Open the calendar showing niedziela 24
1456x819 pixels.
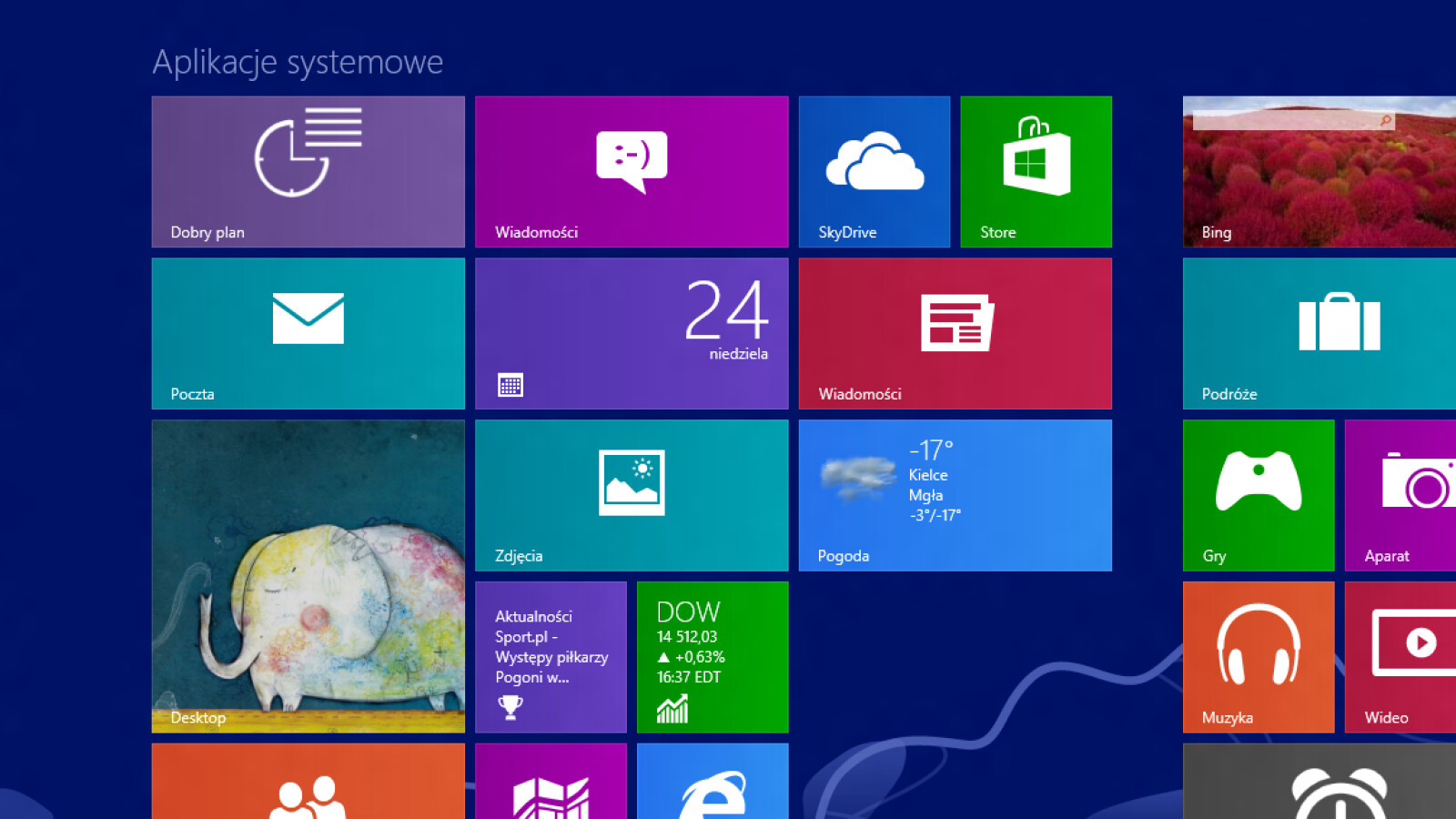[x=631, y=333]
